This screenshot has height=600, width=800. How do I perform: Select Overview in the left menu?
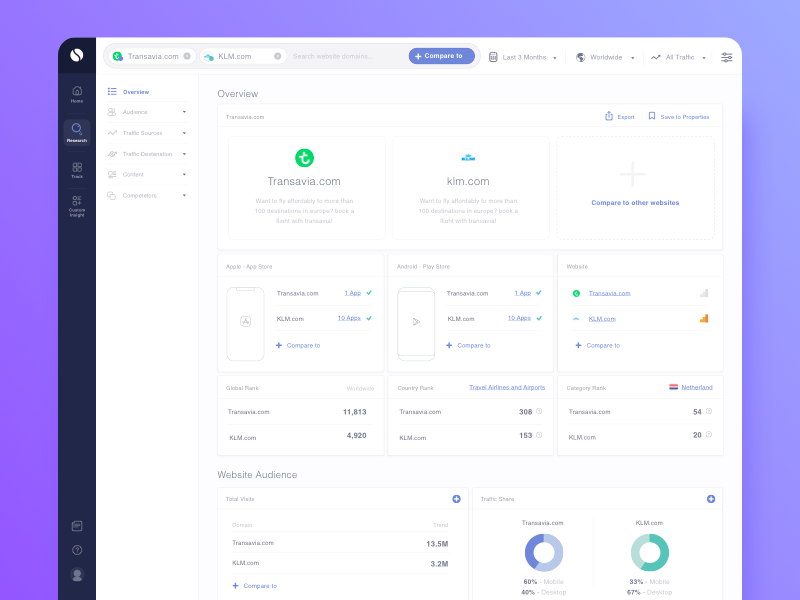tap(129, 92)
